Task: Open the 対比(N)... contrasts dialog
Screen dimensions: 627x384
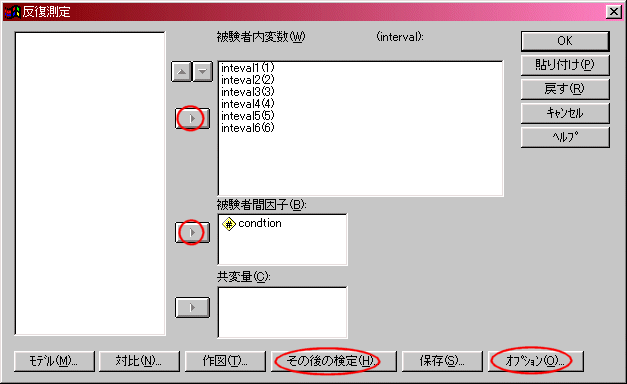Action: [x=139, y=361]
